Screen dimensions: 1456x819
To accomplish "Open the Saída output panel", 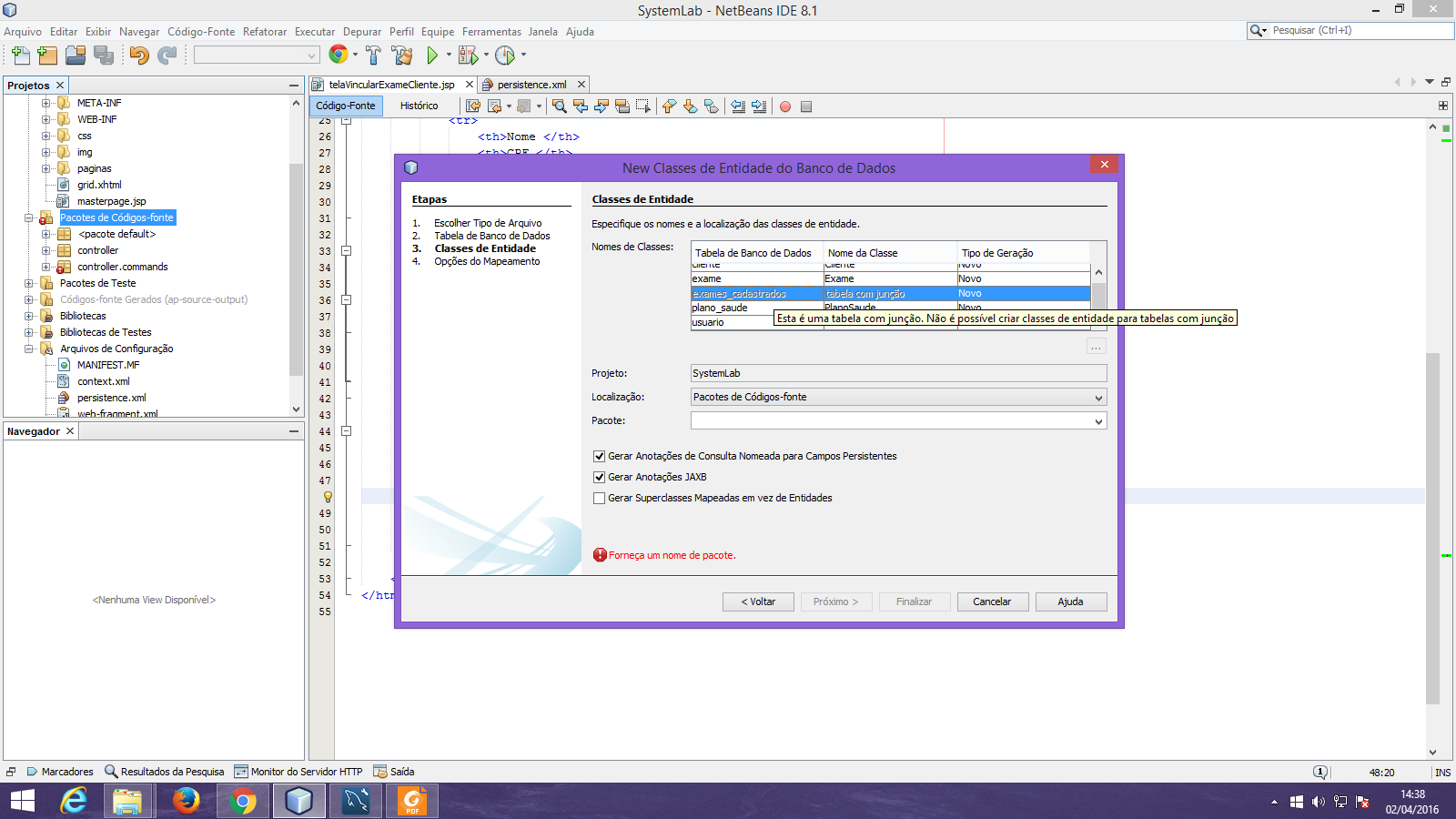I will (x=394, y=772).
